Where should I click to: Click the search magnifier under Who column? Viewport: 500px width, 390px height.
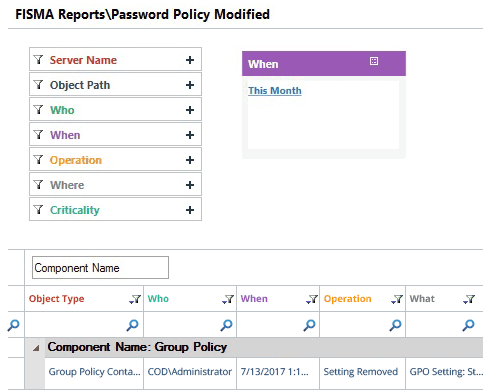tap(227, 325)
